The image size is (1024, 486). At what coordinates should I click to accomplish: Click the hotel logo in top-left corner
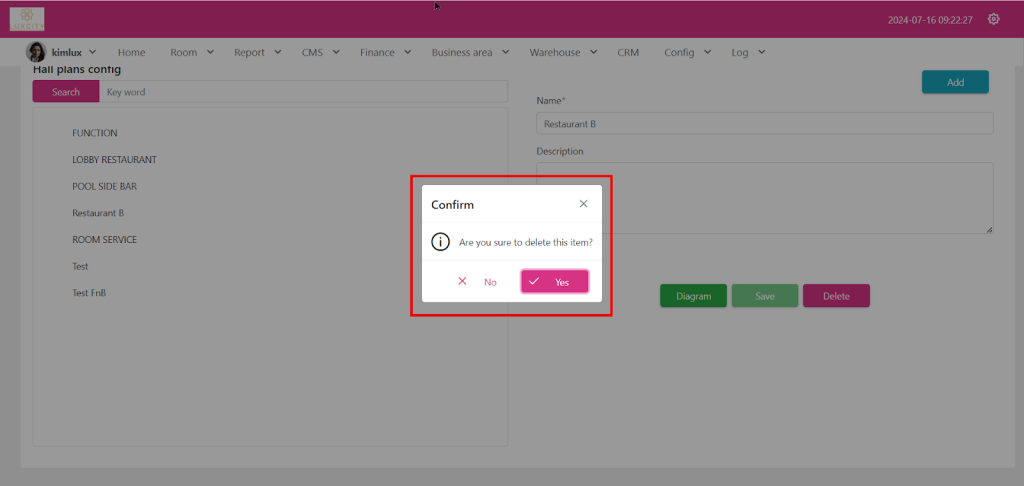[27, 19]
